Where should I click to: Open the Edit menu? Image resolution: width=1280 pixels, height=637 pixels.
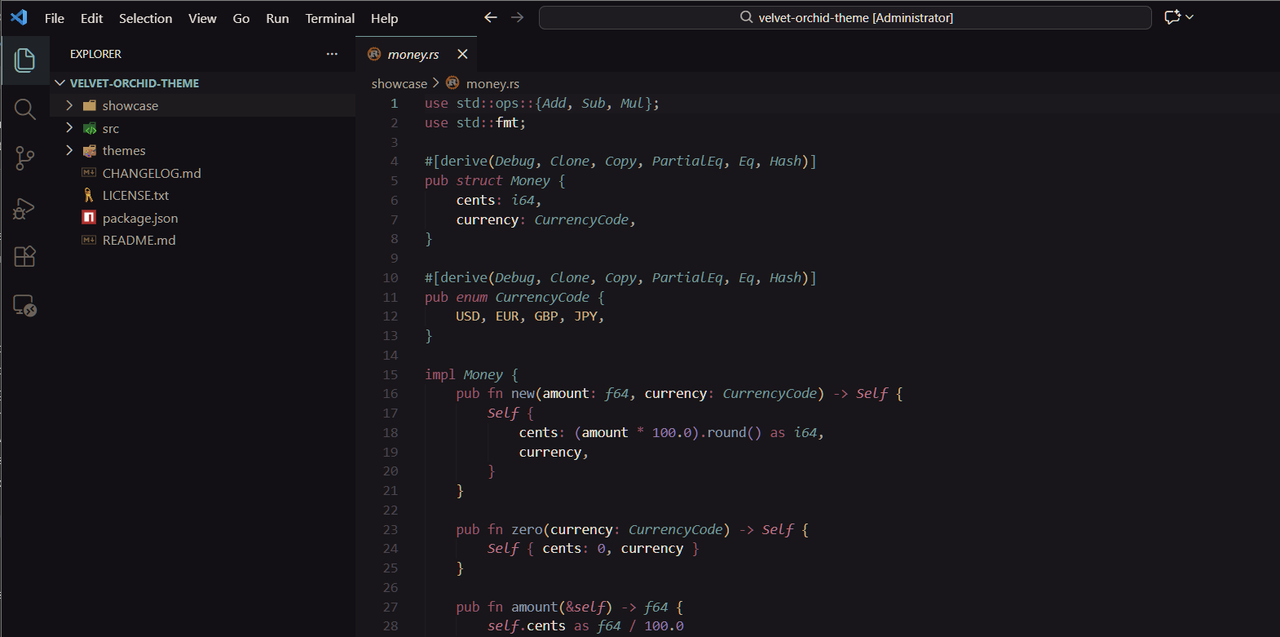click(92, 18)
